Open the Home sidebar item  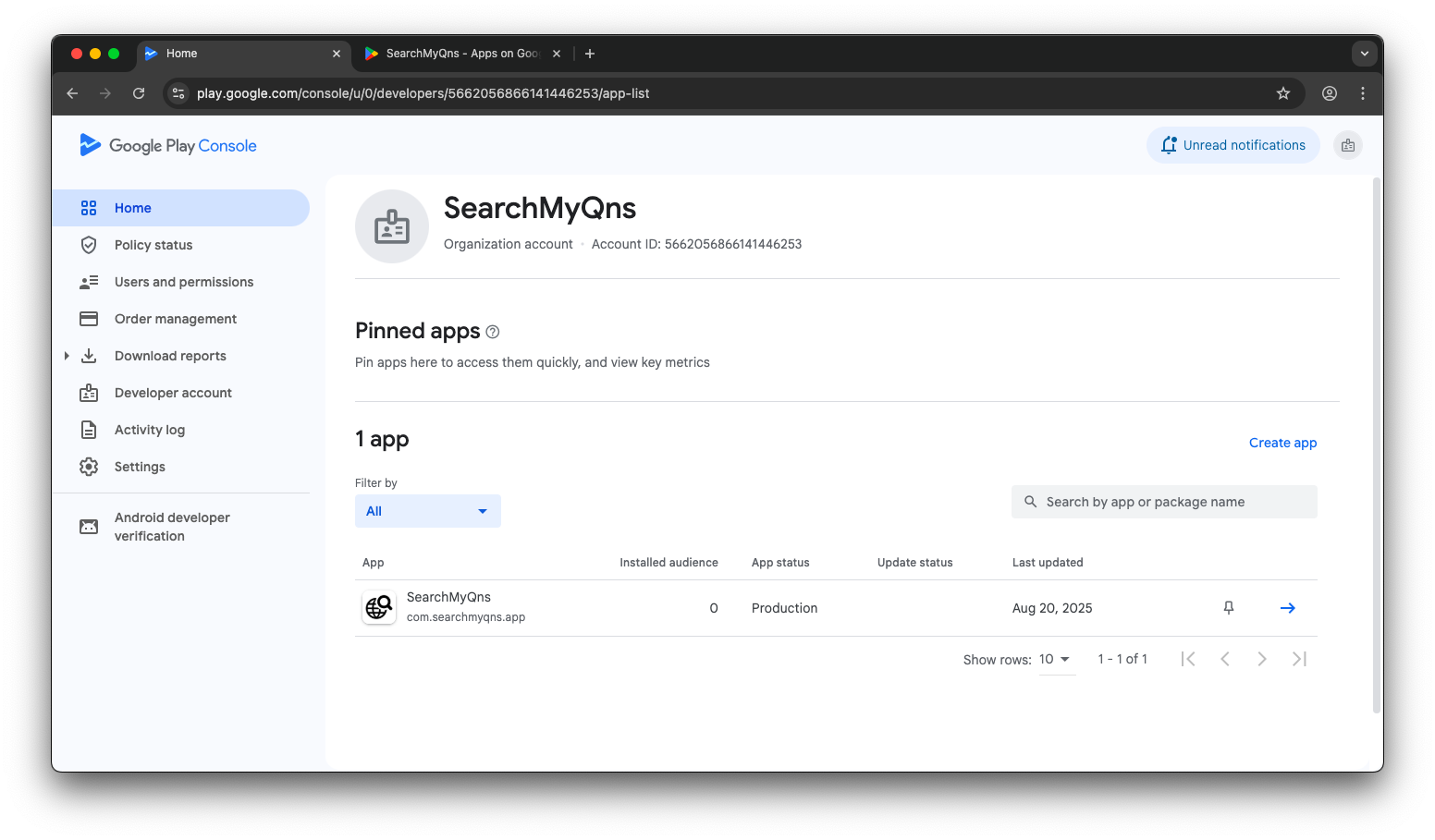(x=180, y=208)
